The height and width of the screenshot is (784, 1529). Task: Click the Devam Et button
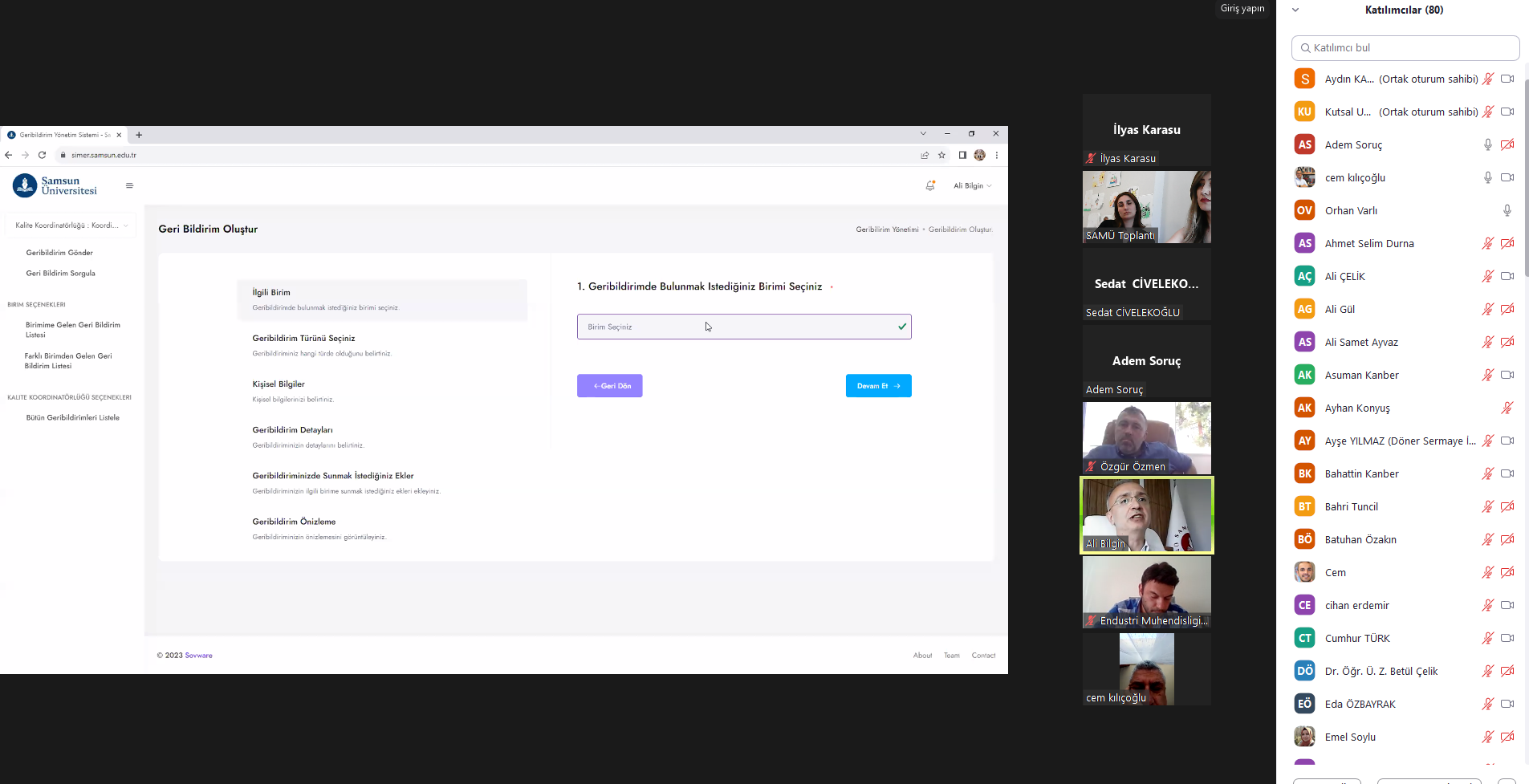click(x=878, y=386)
